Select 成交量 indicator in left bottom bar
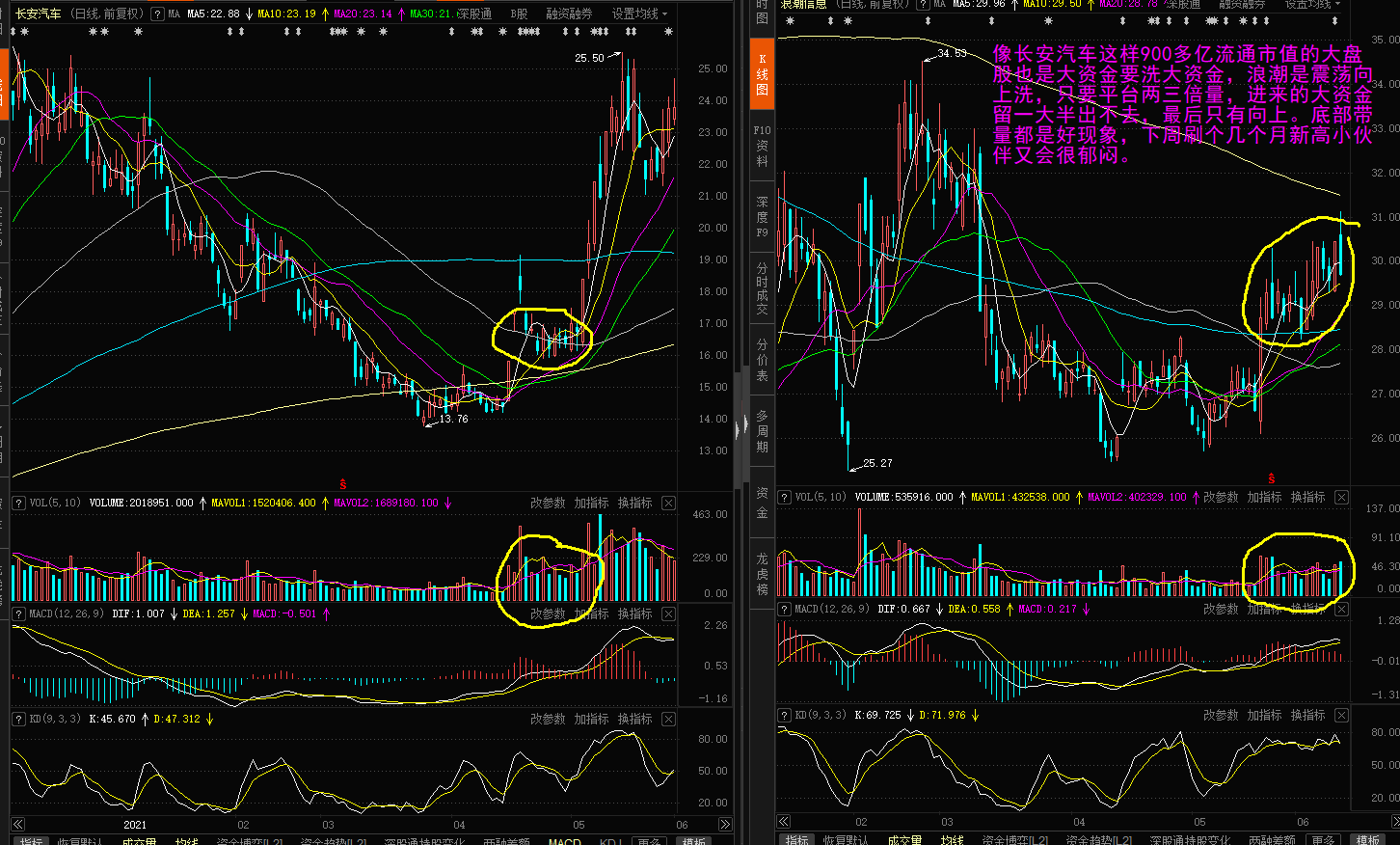The height and width of the screenshot is (845, 1400). [139, 841]
